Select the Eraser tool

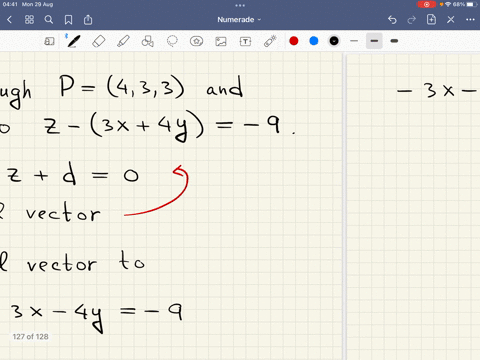coord(99,41)
